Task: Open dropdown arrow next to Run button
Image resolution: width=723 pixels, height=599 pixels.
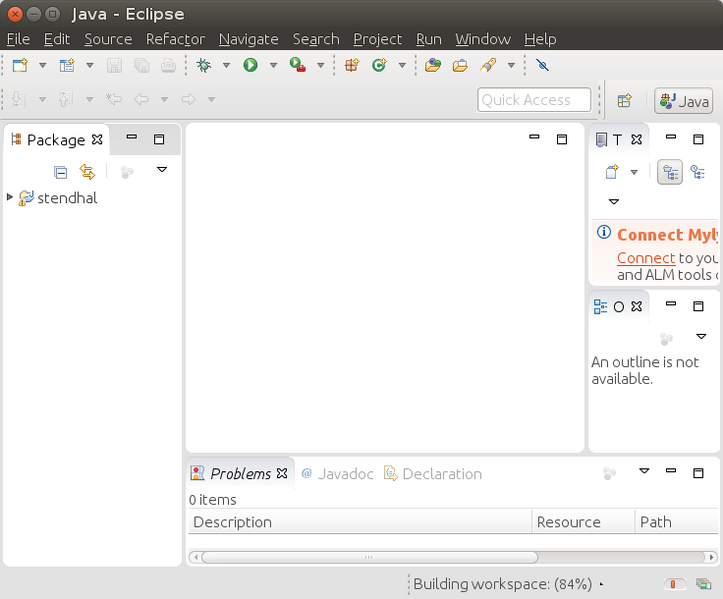Action: point(273,66)
